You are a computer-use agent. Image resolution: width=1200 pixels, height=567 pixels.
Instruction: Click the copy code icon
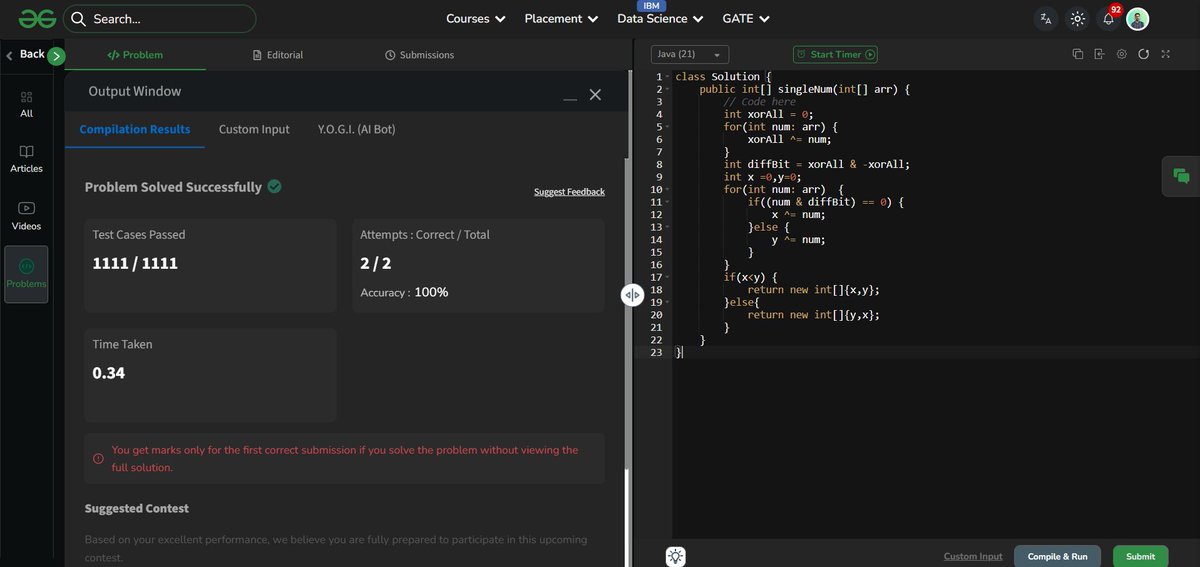[x=1078, y=54]
